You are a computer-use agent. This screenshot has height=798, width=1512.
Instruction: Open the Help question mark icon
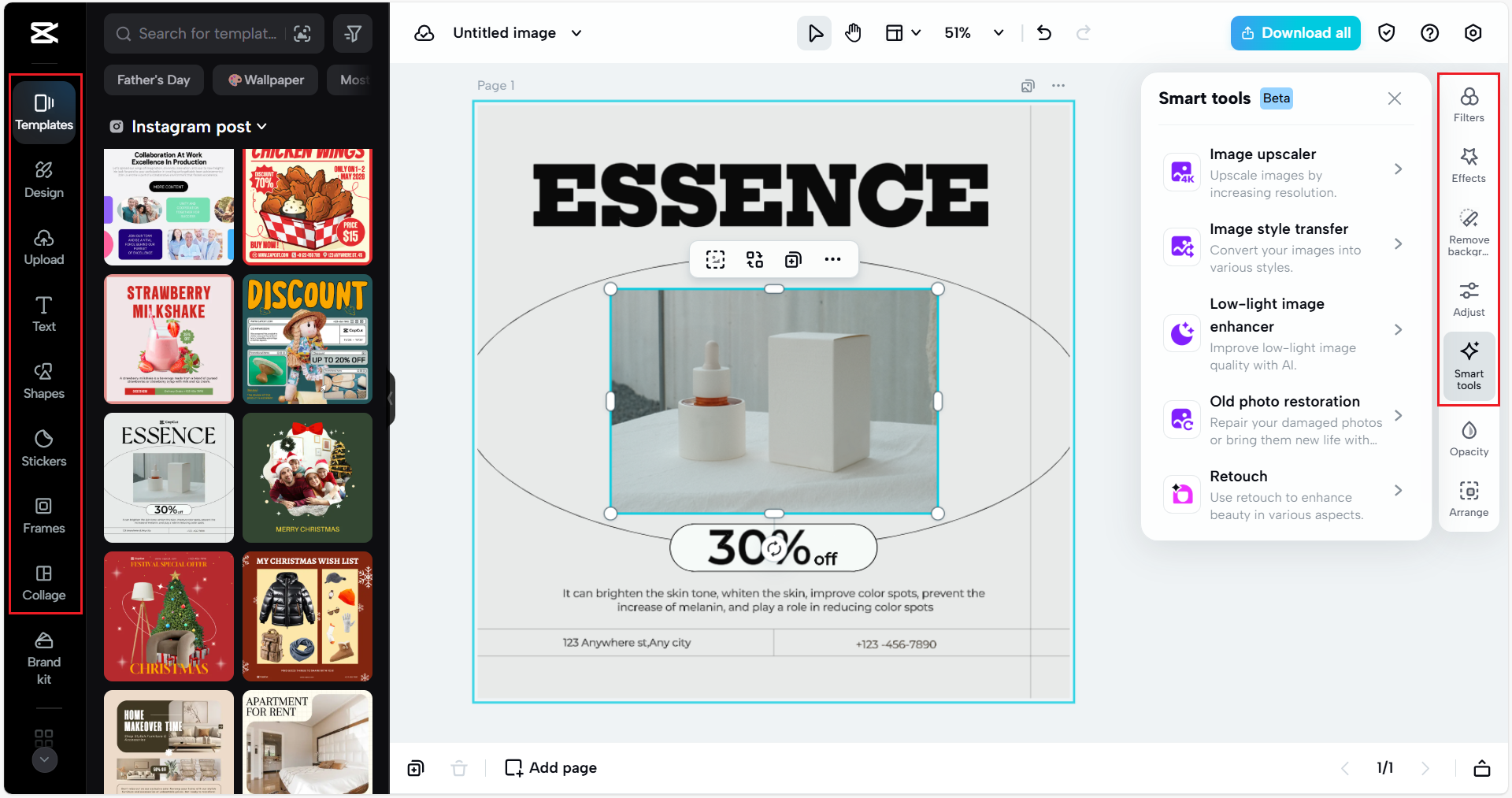[1430, 33]
